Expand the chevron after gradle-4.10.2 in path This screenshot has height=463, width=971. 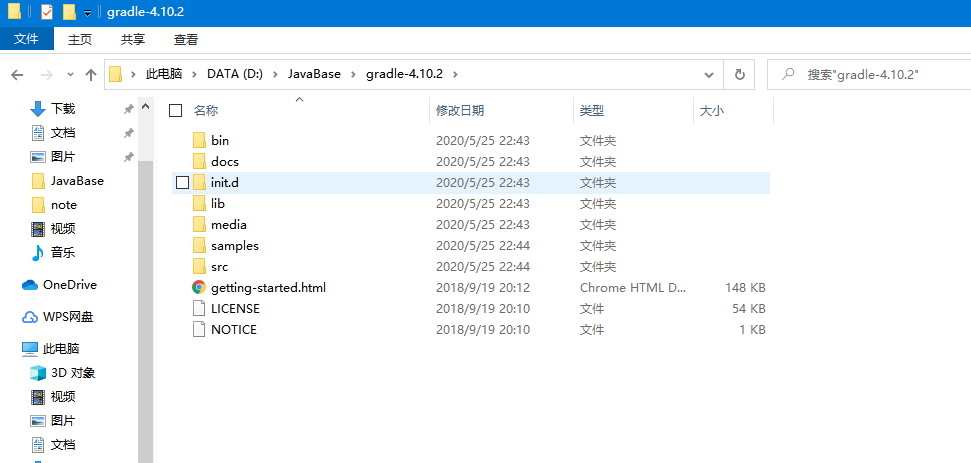coord(455,74)
